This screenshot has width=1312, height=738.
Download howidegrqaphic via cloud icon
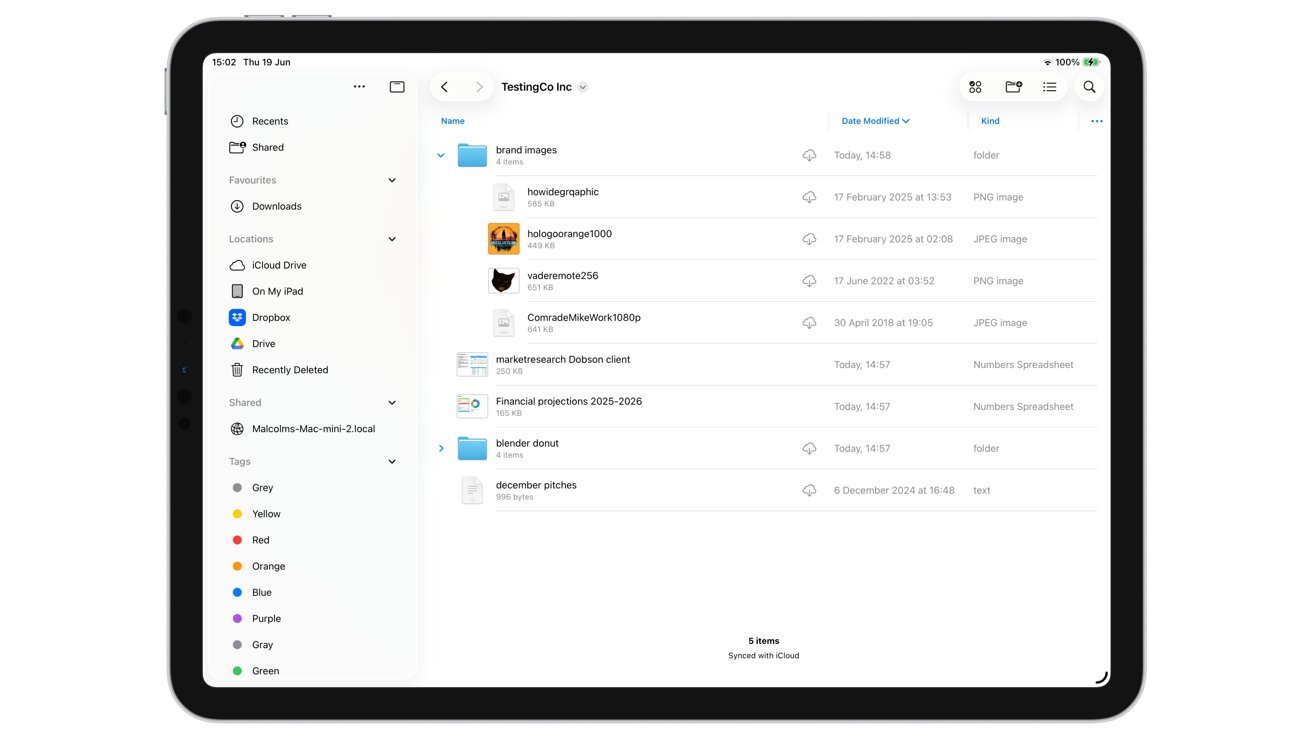809,197
